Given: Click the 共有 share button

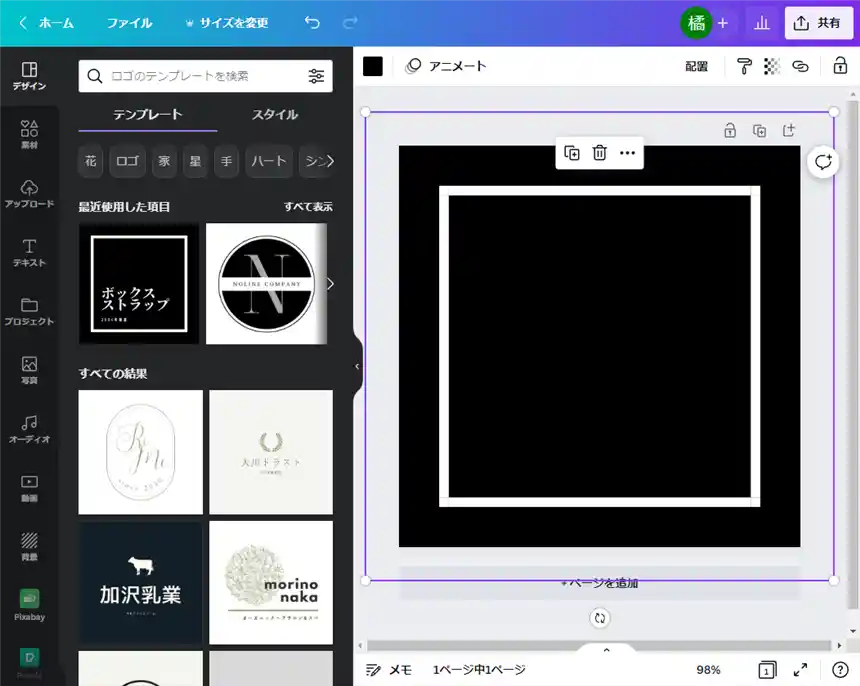Looking at the screenshot, I should pyautogui.click(x=818, y=23).
